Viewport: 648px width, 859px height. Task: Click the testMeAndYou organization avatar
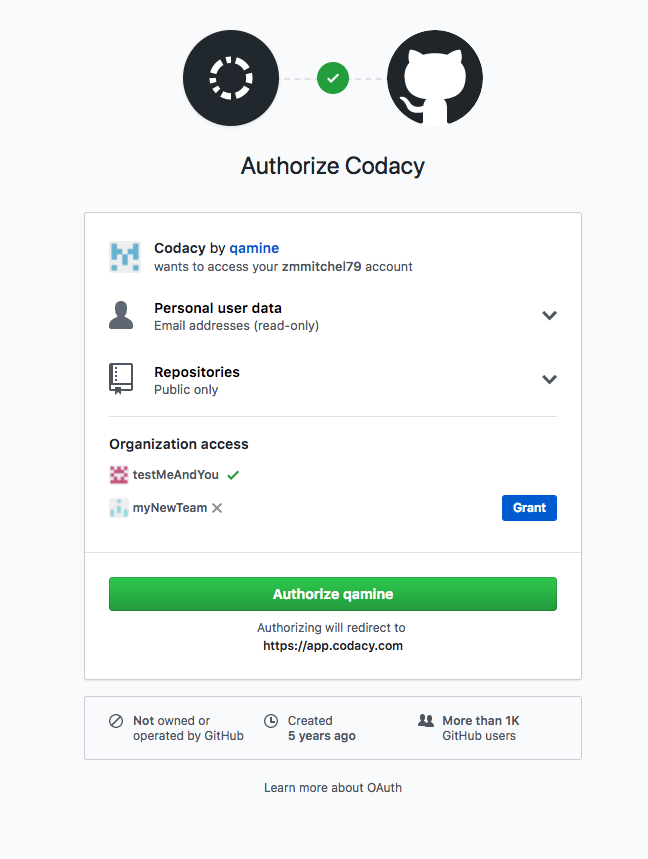(x=119, y=475)
